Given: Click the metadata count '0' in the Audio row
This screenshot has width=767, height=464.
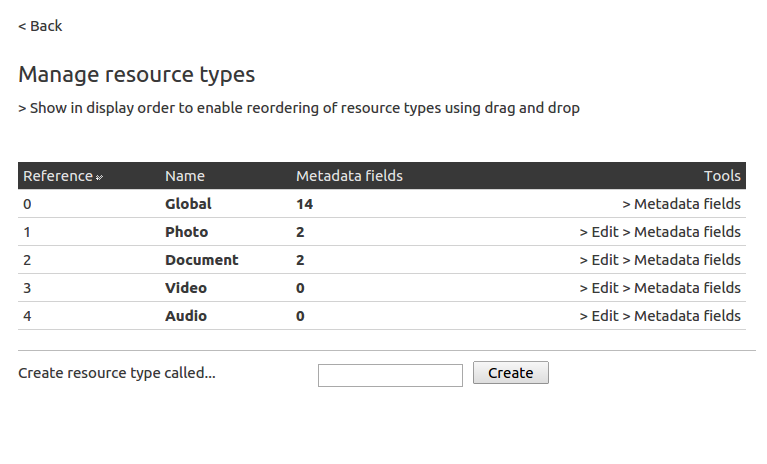Looking at the screenshot, I should (300, 316).
